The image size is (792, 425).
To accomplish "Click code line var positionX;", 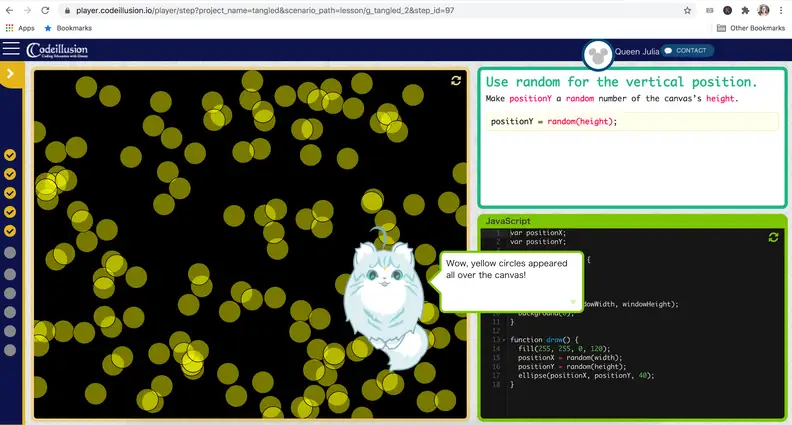I will (x=538, y=233).
